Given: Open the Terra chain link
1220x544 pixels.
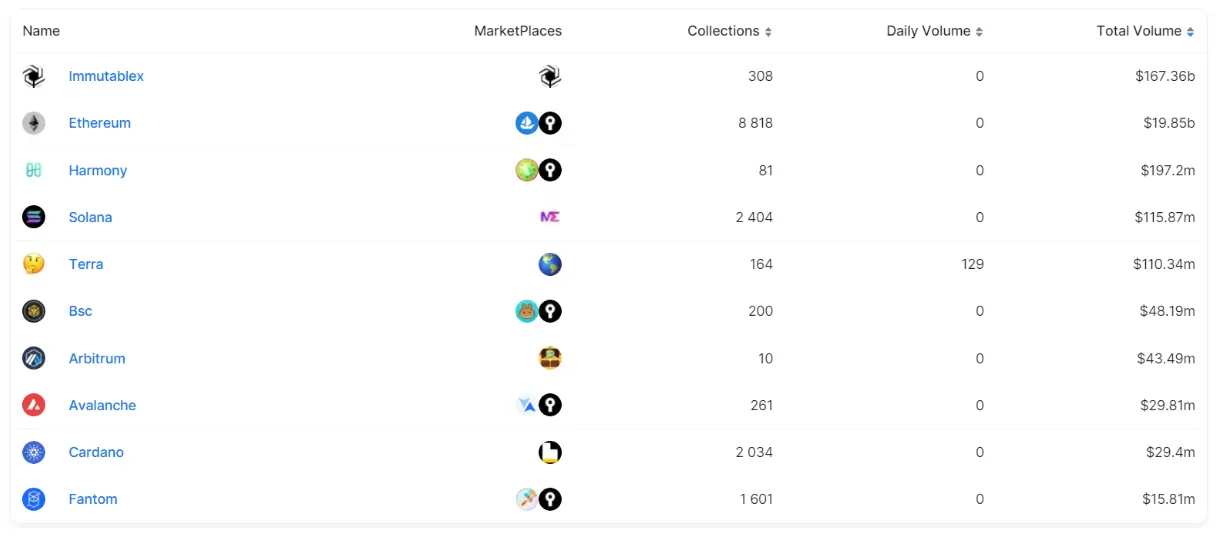Looking at the screenshot, I should [x=86, y=264].
